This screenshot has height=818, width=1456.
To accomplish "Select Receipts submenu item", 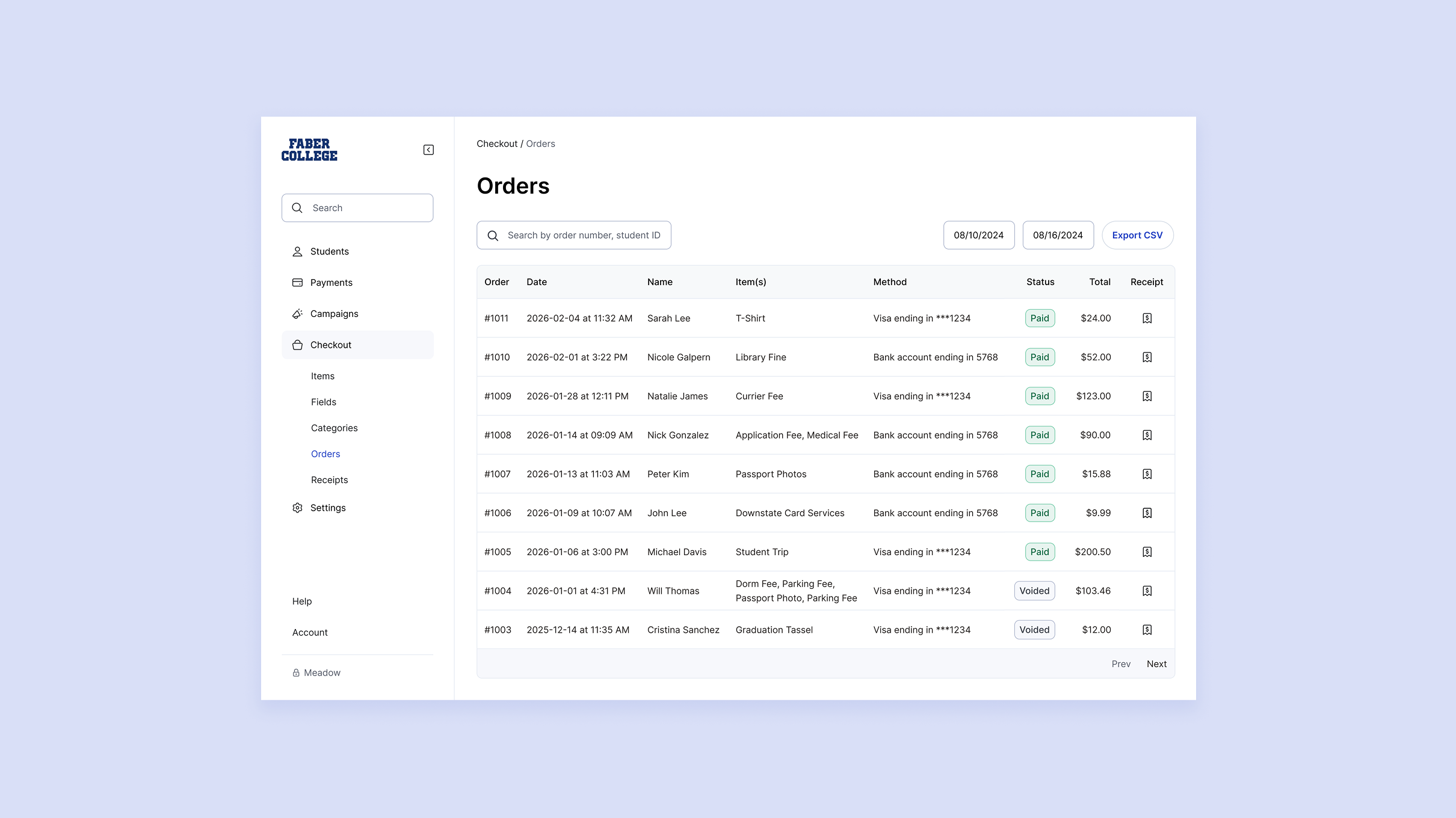I will point(329,480).
